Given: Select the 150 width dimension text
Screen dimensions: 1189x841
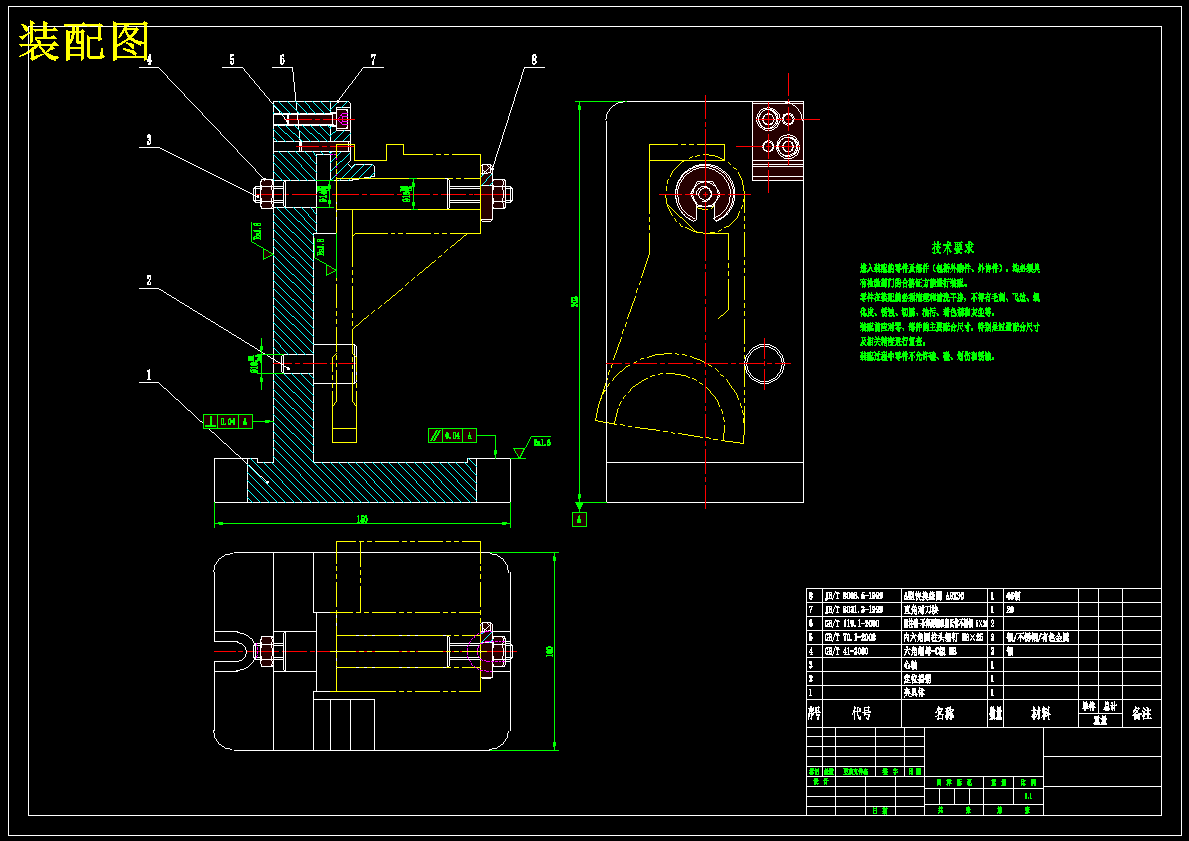Looking at the screenshot, I should pos(362,519).
